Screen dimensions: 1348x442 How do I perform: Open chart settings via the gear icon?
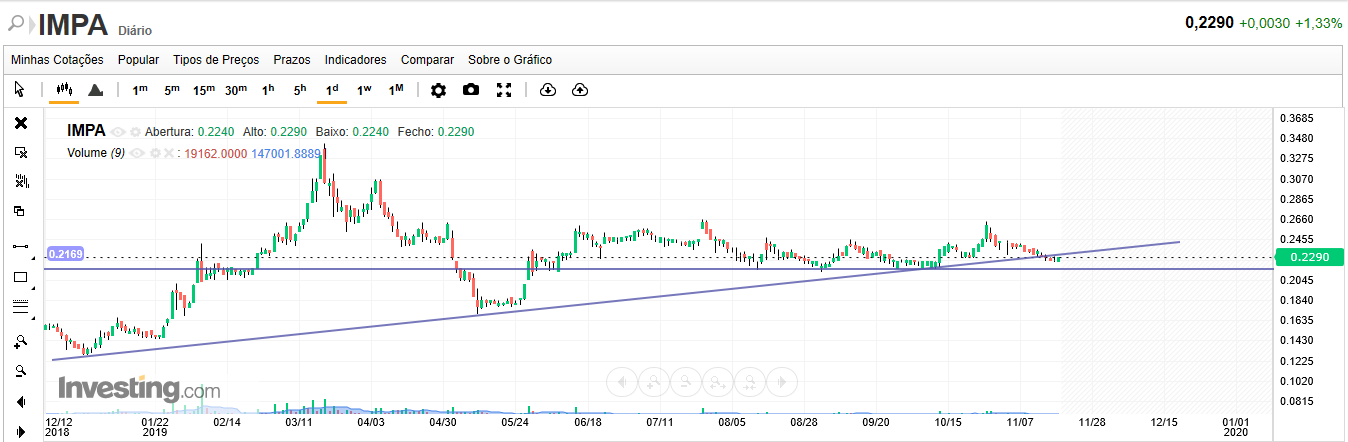[438, 90]
